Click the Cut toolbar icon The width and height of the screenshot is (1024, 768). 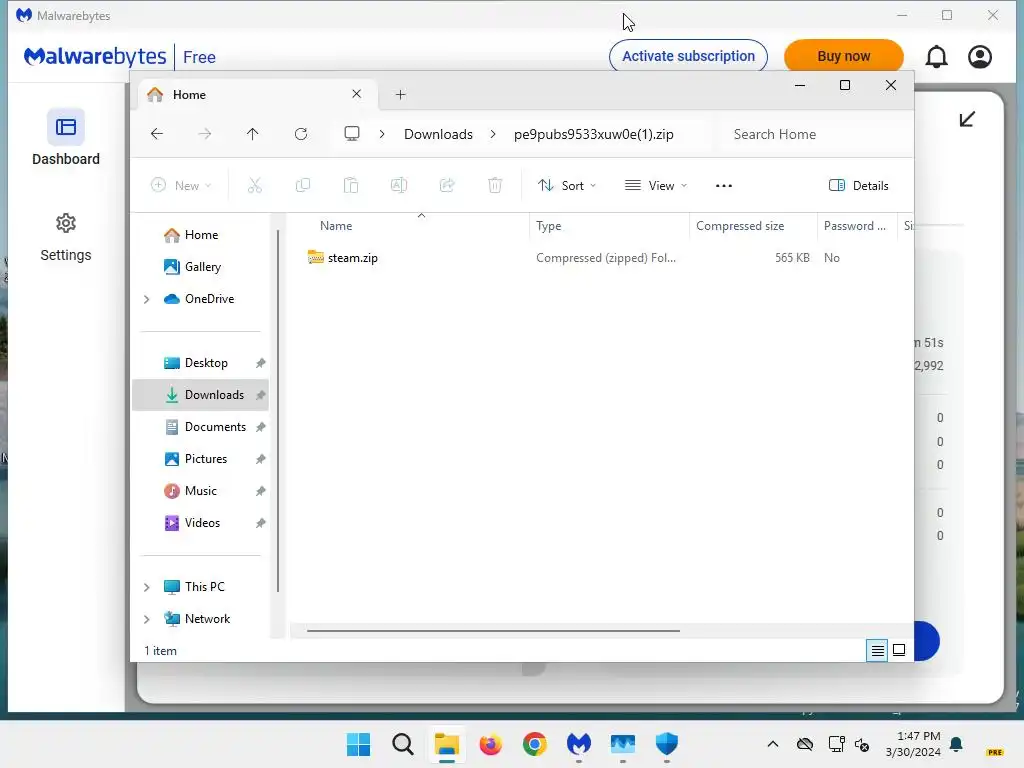click(x=255, y=185)
